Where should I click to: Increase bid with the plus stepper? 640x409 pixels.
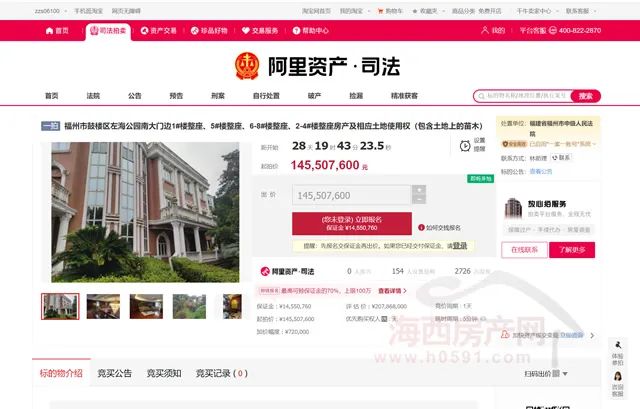coord(419,190)
